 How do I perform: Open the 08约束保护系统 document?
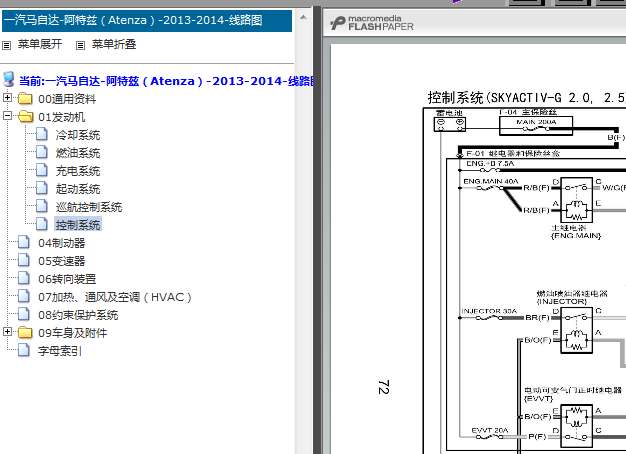click(x=78, y=315)
